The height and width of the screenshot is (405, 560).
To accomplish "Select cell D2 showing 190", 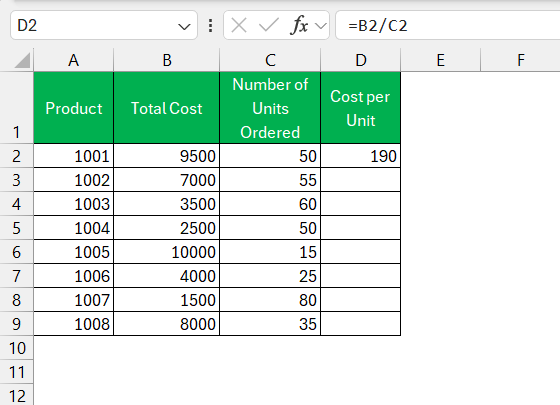I will 361,156.
